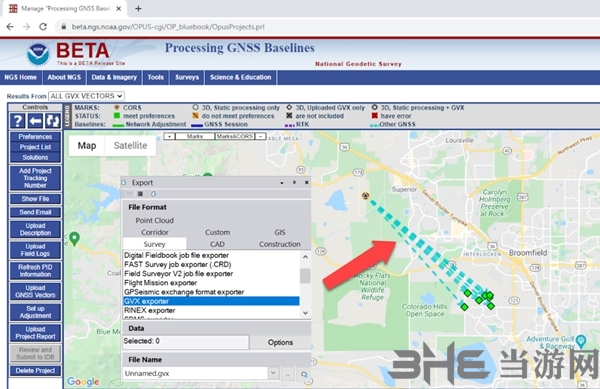Click the Export panel title icon
This screenshot has width=600, height=389.
click(x=124, y=183)
